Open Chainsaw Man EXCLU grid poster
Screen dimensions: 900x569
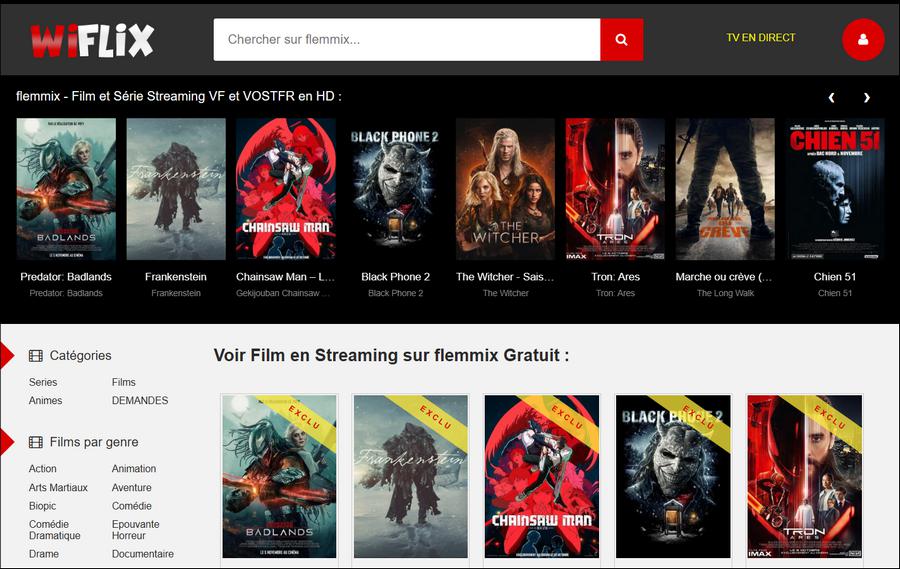(x=542, y=477)
